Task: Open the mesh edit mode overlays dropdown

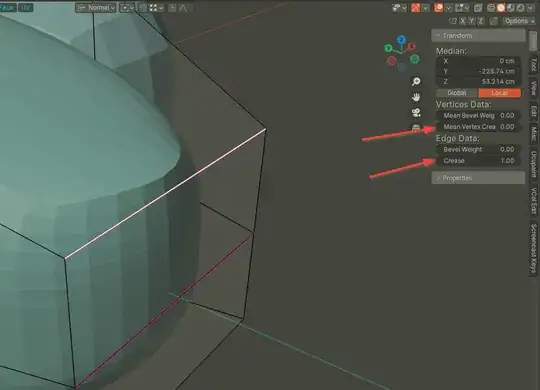Action: (x=462, y=8)
